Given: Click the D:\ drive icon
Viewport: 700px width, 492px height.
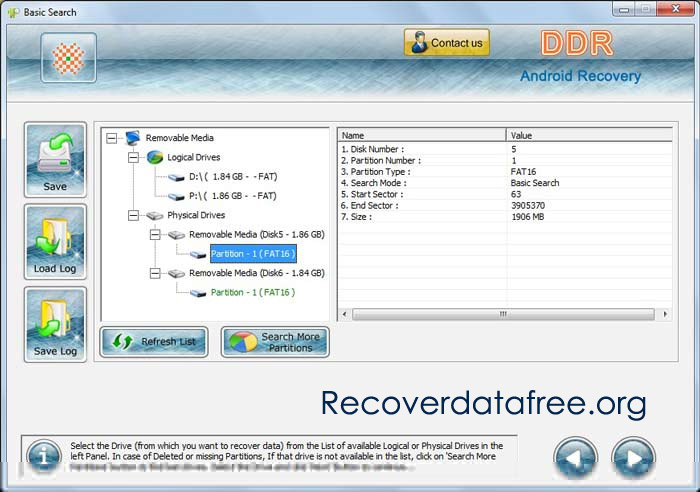Looking at the screenshot, I should tap(176, 178).
